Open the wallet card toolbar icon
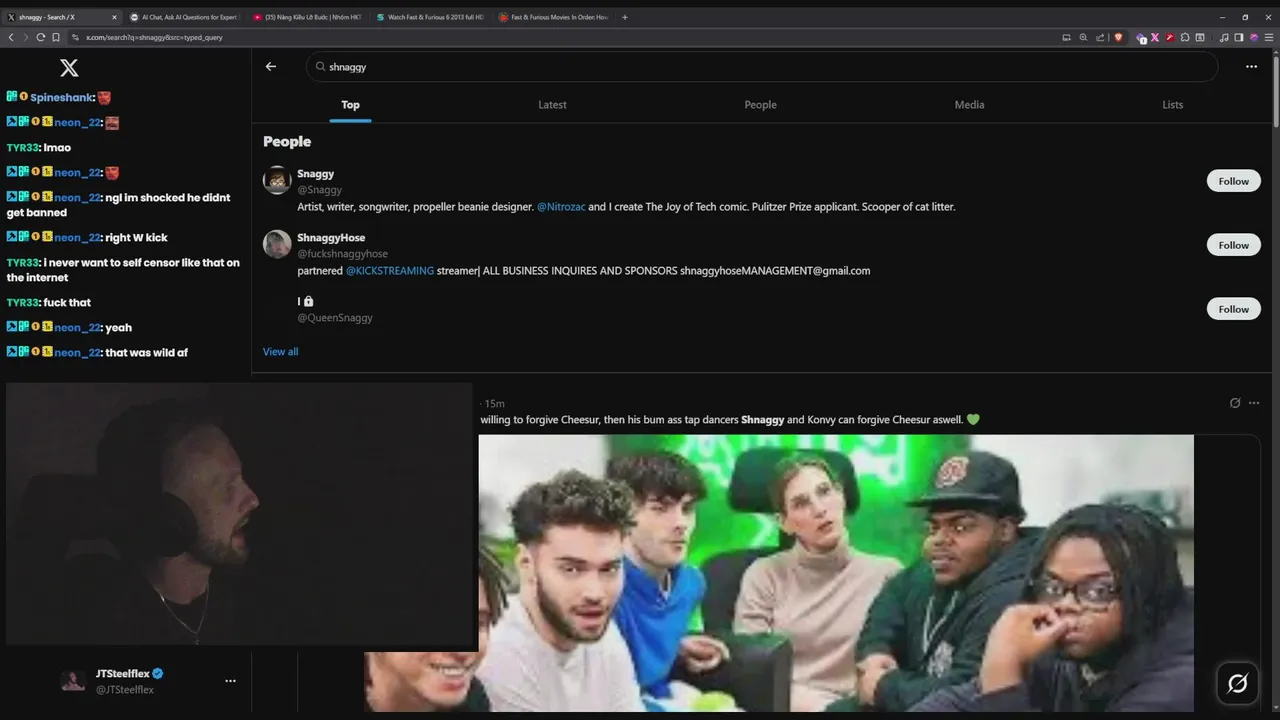1280x720 pixels. pos(1199,37)
